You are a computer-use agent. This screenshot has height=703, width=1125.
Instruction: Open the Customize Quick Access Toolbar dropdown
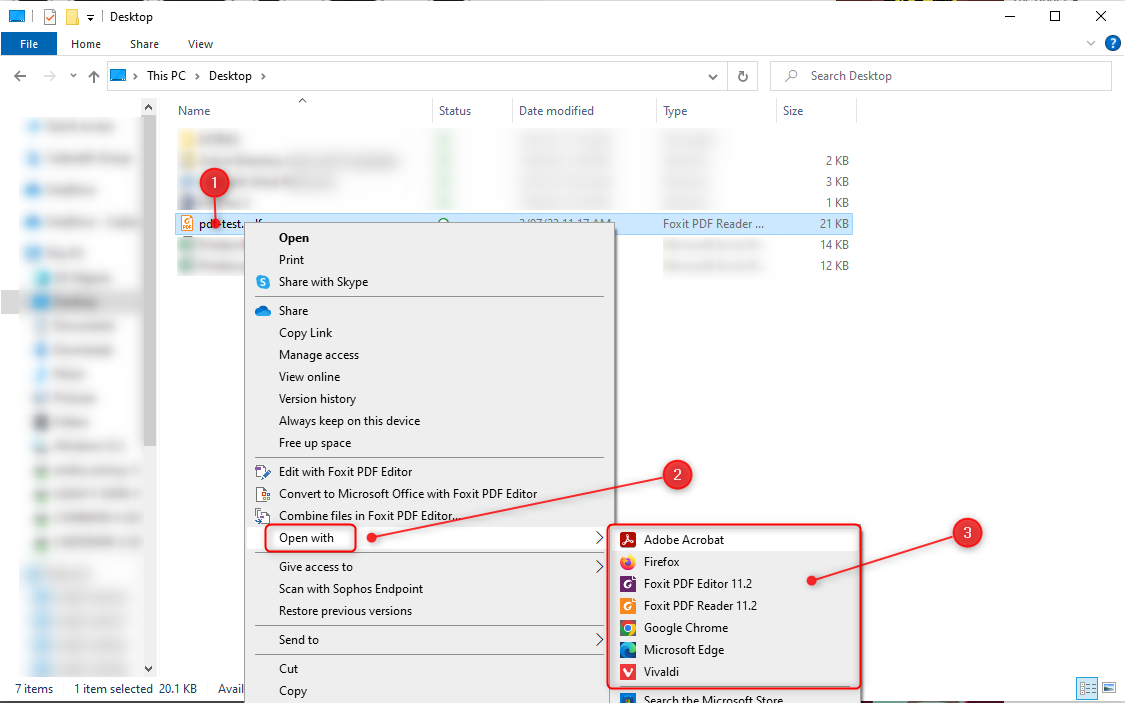[90, 17]
